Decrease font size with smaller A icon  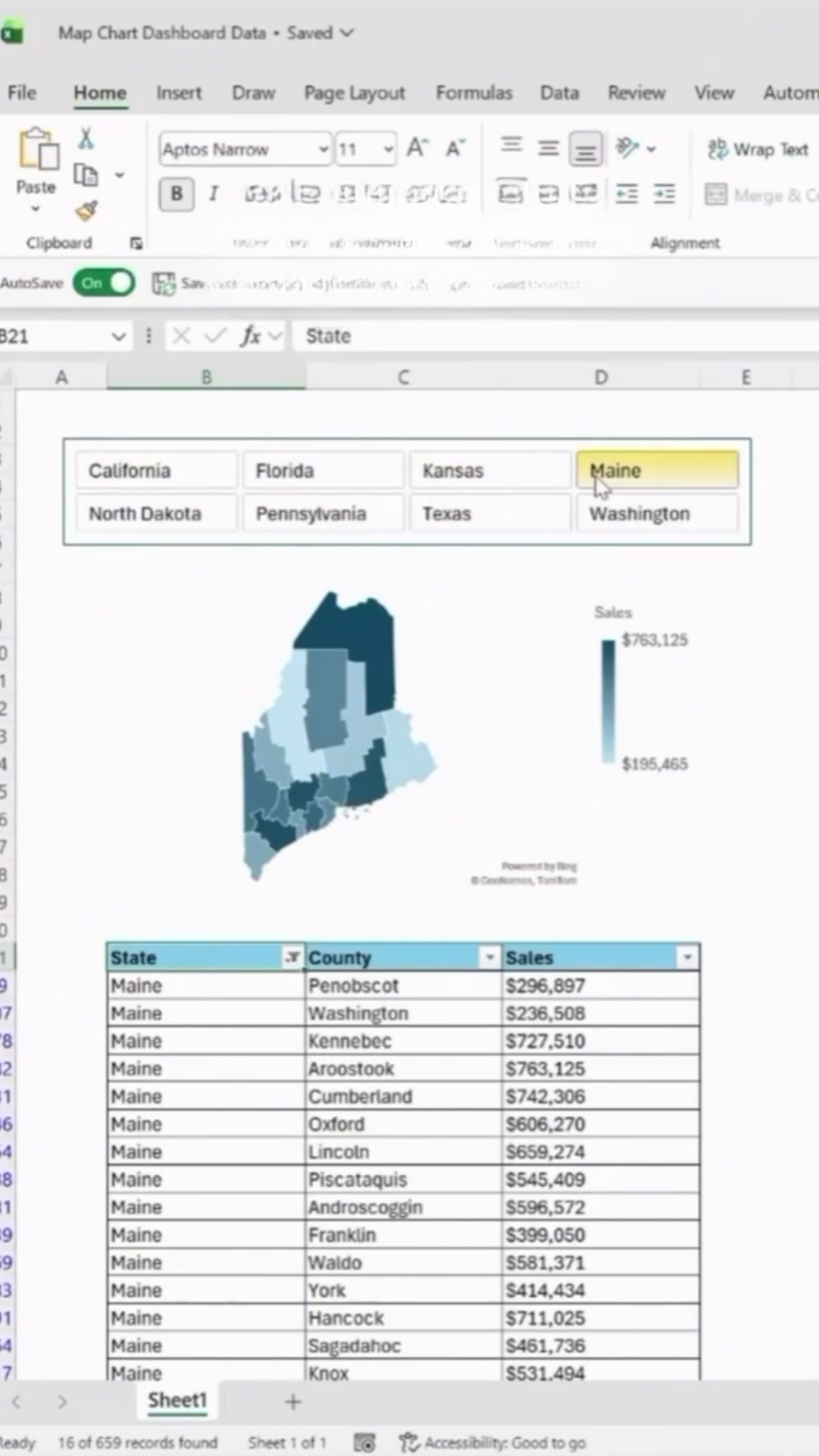(x=455, y=148)
